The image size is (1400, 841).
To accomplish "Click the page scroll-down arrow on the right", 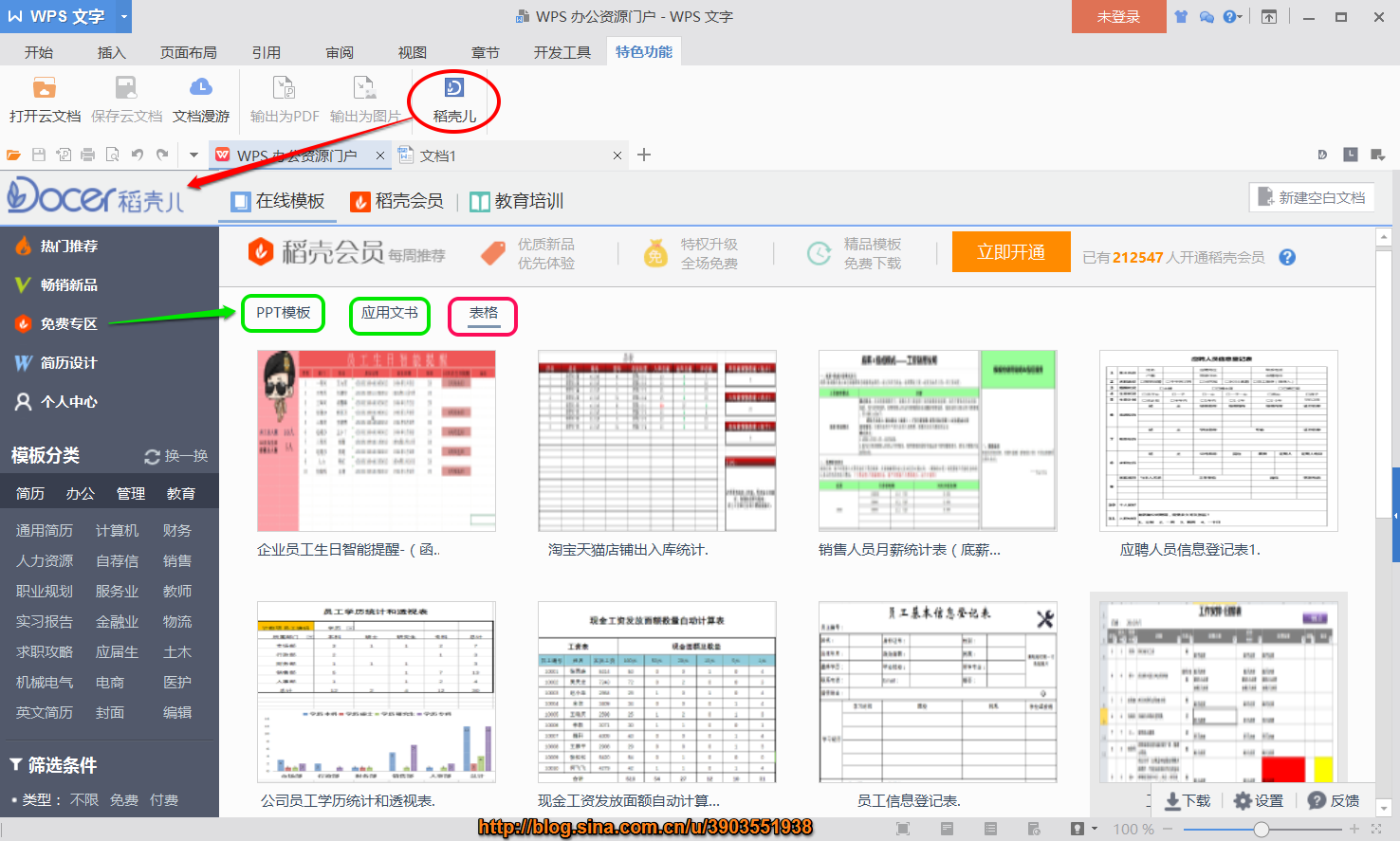I will (x=1384, y=808).
